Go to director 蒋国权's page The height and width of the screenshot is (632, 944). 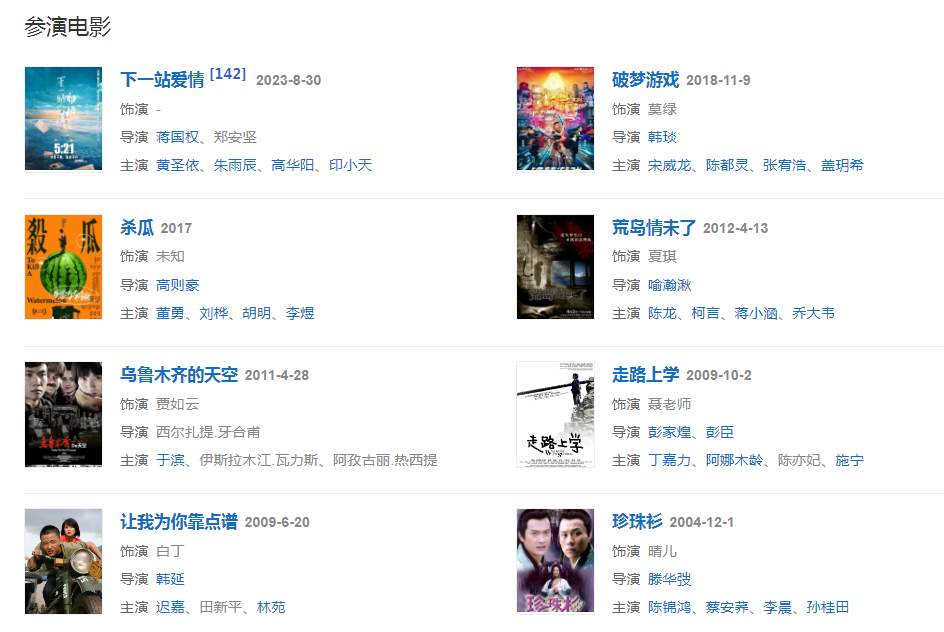tap(177, 137)
